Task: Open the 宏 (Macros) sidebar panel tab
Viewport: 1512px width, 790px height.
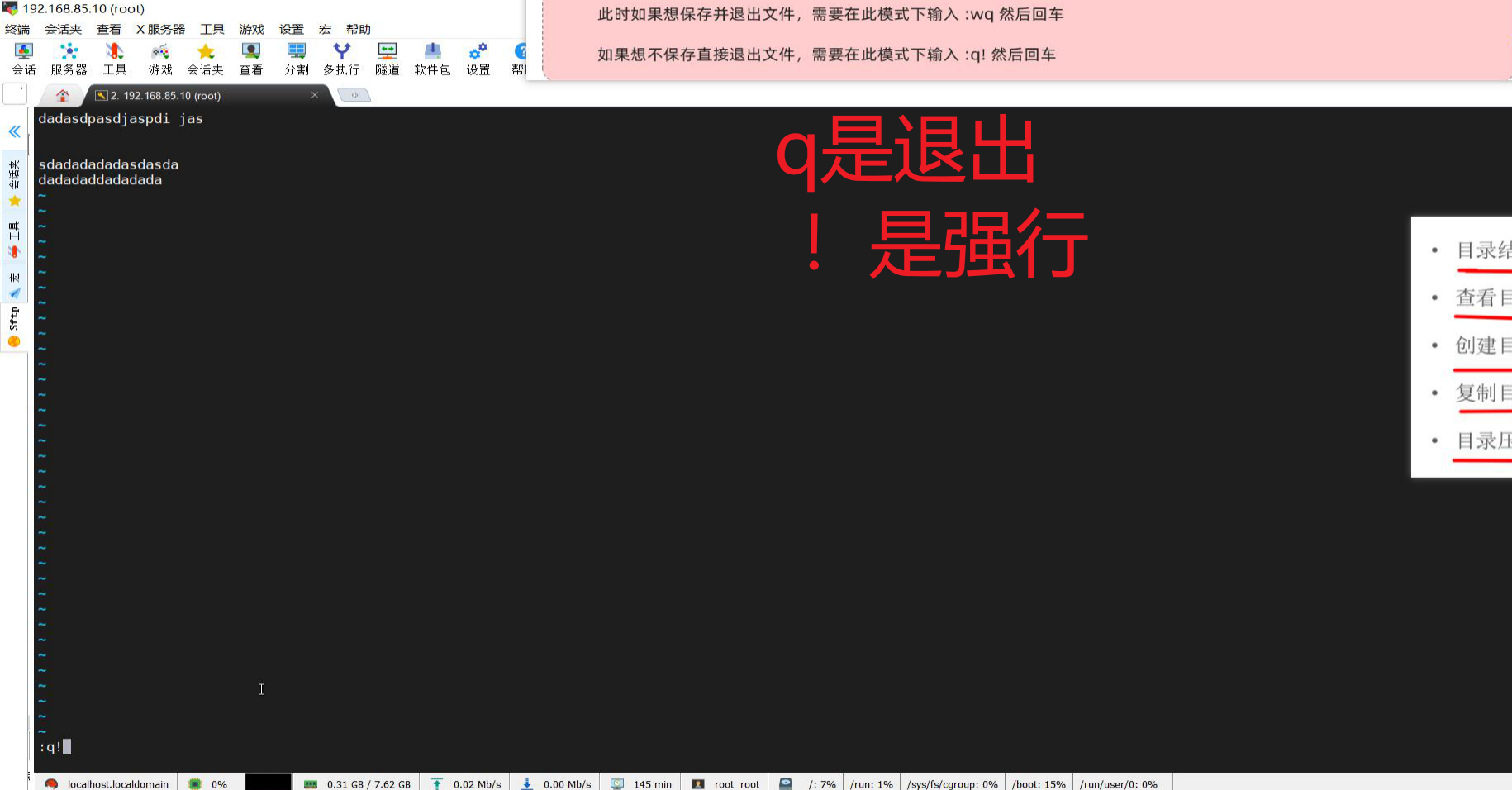Action: pos(14,283)
